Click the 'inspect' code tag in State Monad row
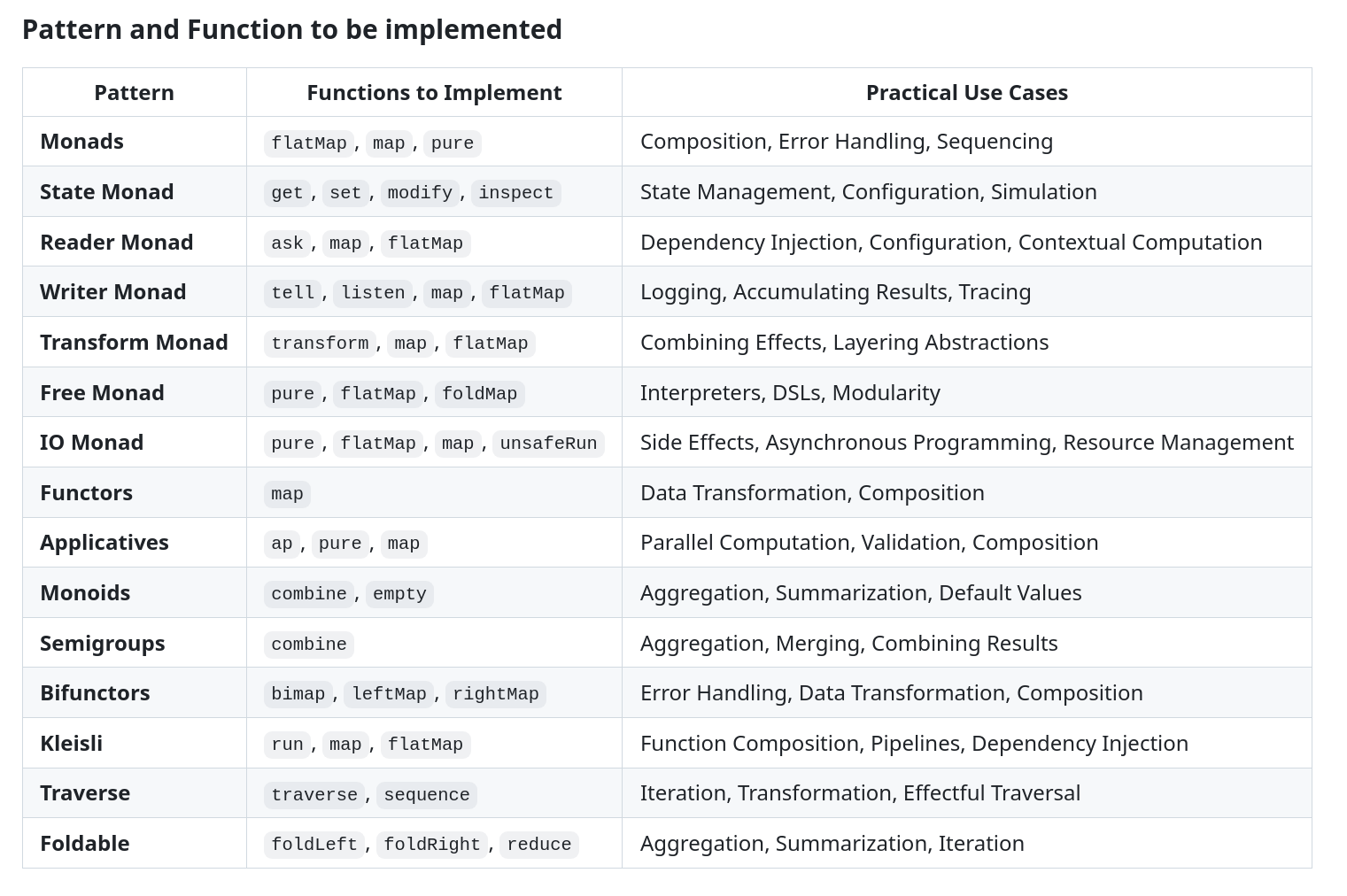This screenshot has width=1347, height=896. pos(515,193)
